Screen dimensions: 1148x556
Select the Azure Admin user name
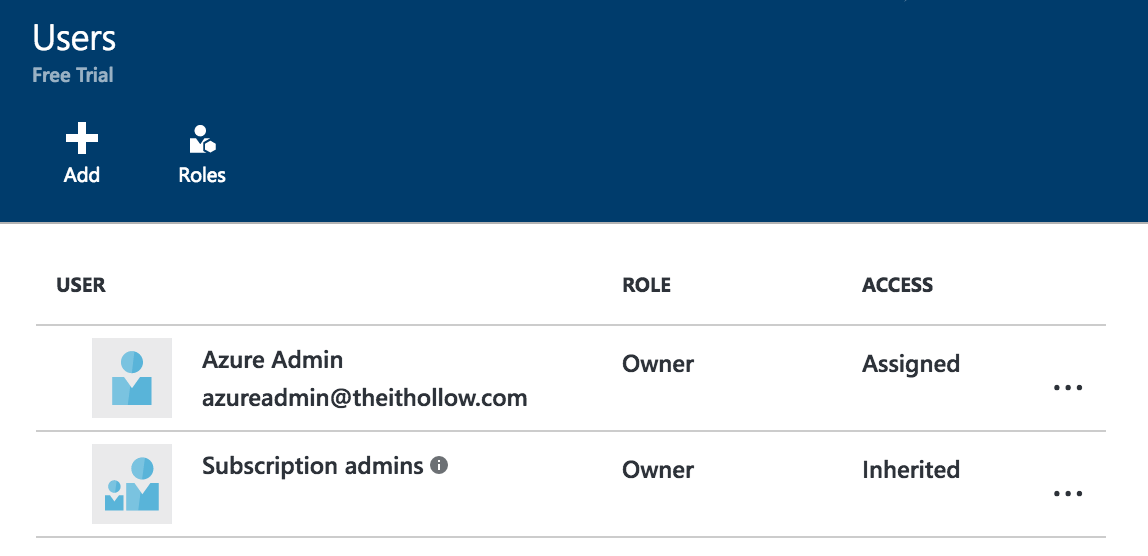(x=272, y=360)
